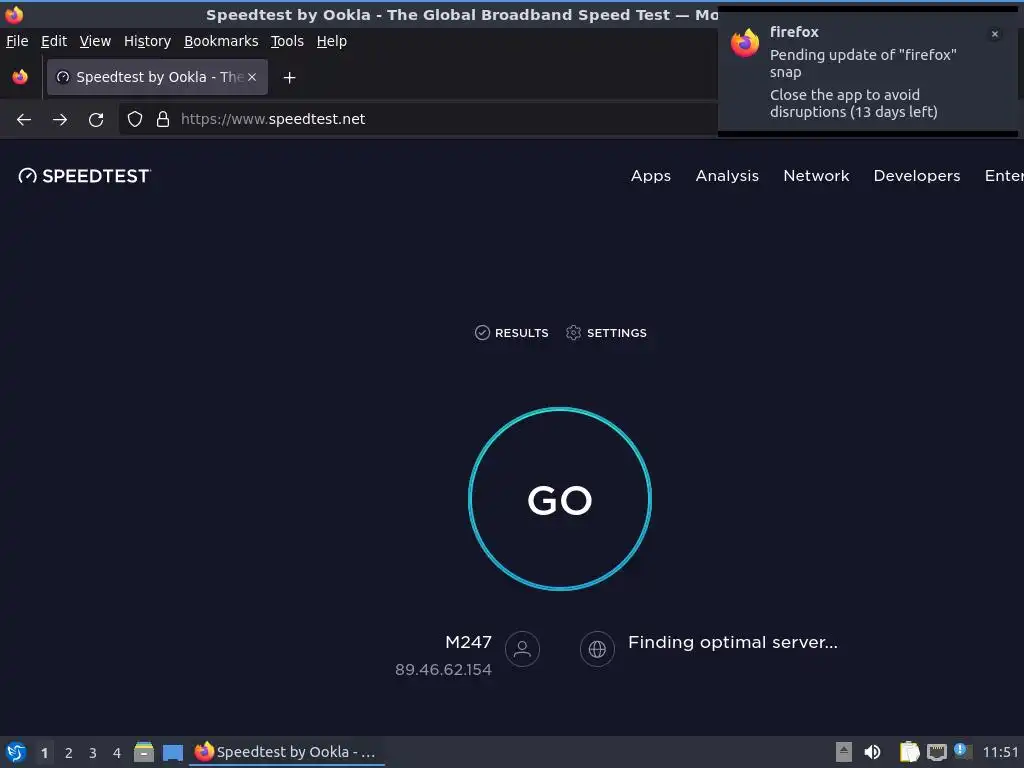
Task: Open tracking protection shield icon
Action: (135, 119)
